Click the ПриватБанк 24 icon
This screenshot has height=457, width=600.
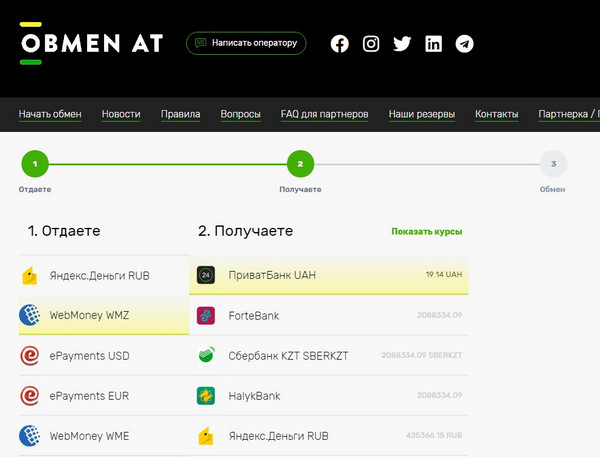click(x=206, y=275)
